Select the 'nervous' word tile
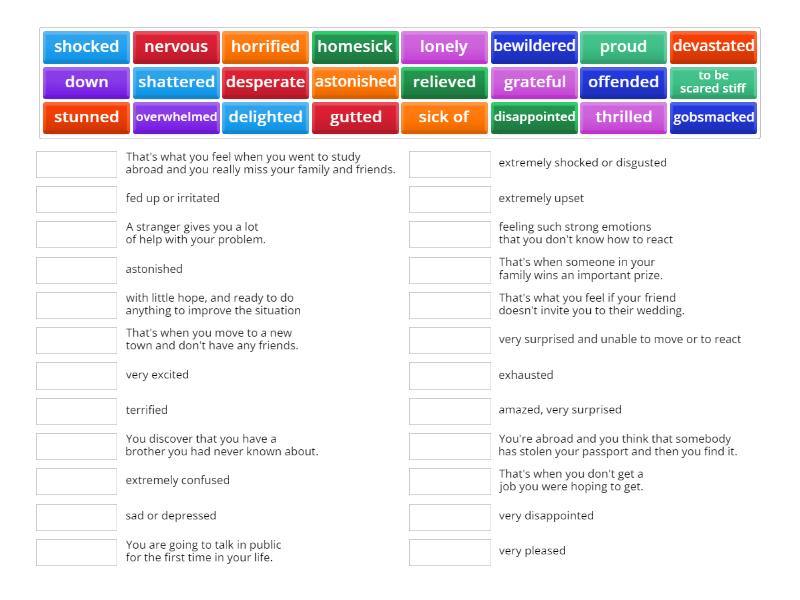Viewport: 800px width, 600px height. pos(177,46)
